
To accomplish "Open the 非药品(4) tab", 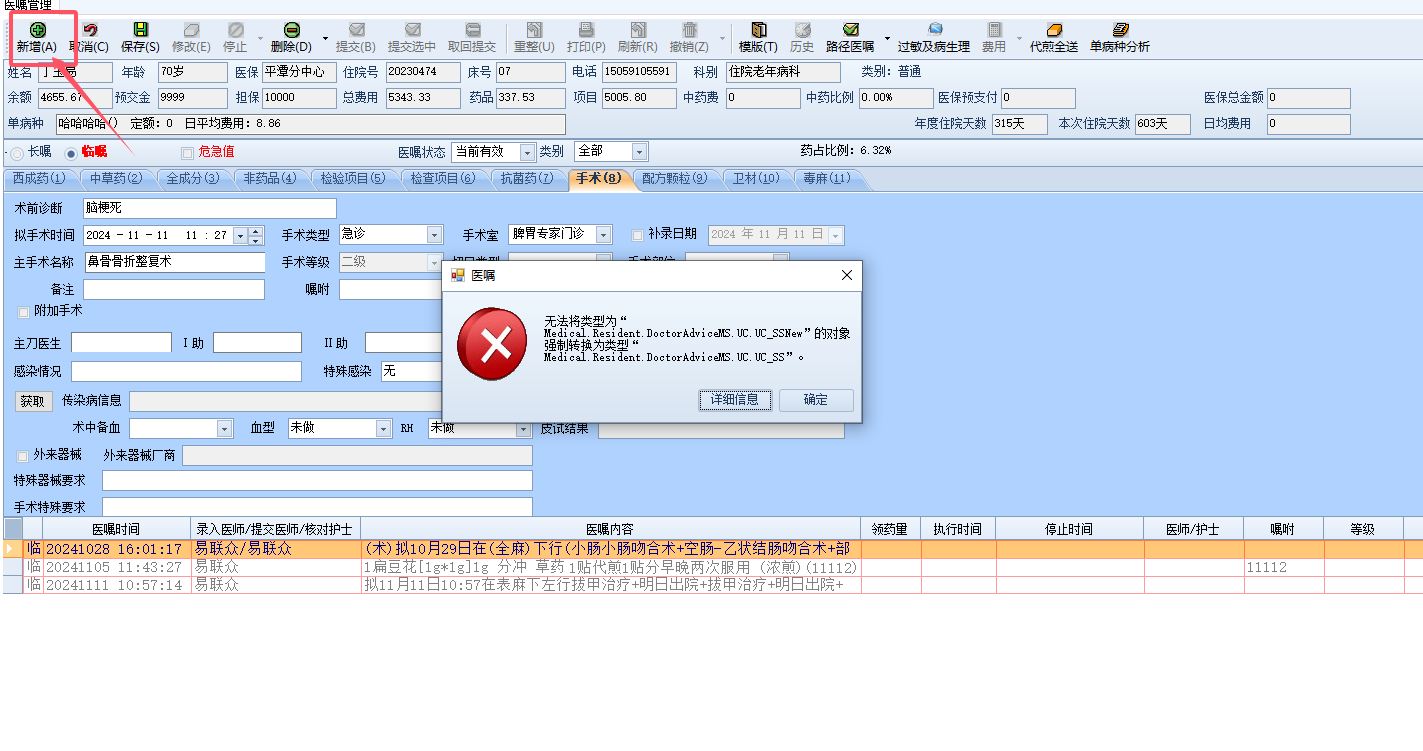I will click(269, 179).
